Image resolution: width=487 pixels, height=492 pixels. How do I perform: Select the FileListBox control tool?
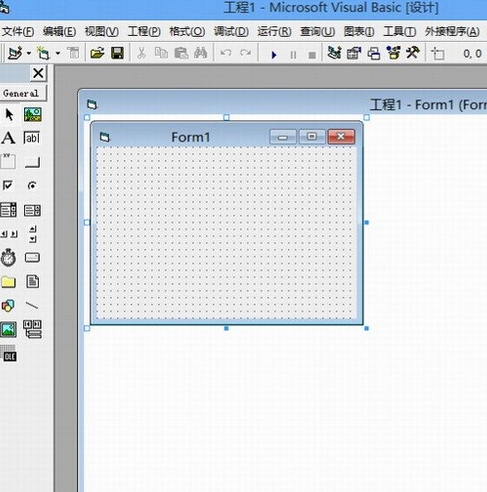click(x=32, y=281)
